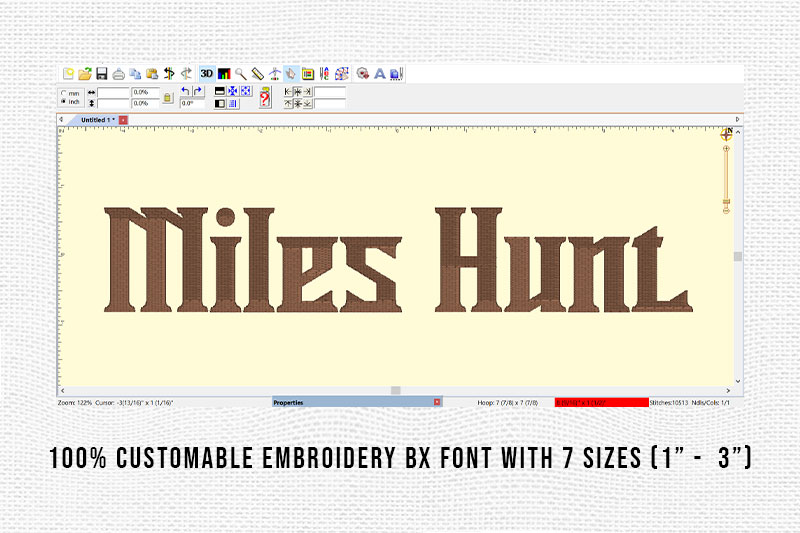Image resolution: width=800 pixels, height=533 pixels.
Task: Flip the design horizontally
Action: 220,104
